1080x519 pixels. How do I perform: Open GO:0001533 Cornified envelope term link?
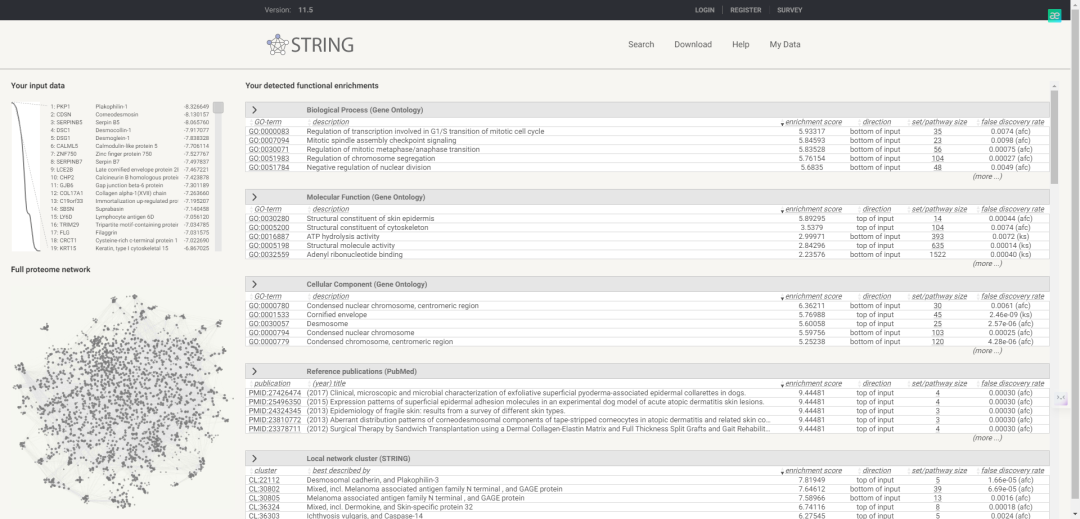pyautogui.click(x=269, y=315)
